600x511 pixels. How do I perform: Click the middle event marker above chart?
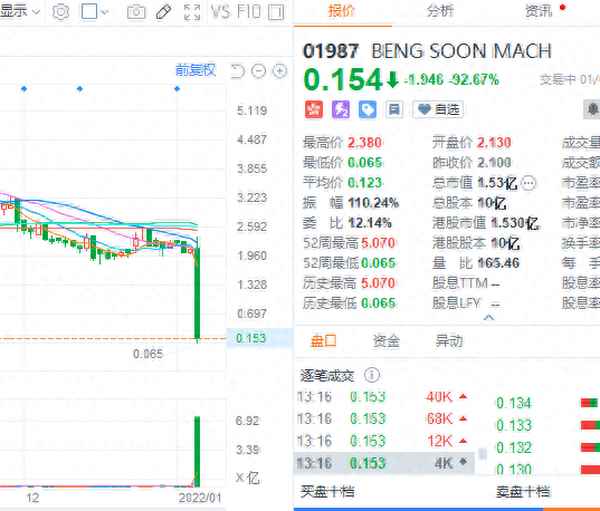click(x=80, y=89)
